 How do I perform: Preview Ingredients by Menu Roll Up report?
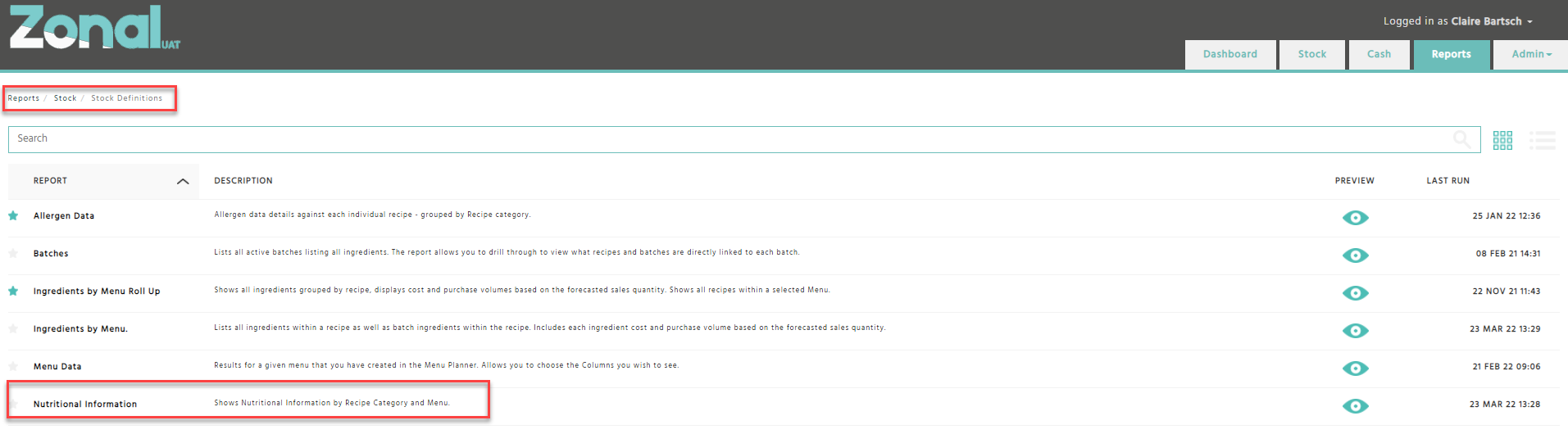[x=1355, y=292]
